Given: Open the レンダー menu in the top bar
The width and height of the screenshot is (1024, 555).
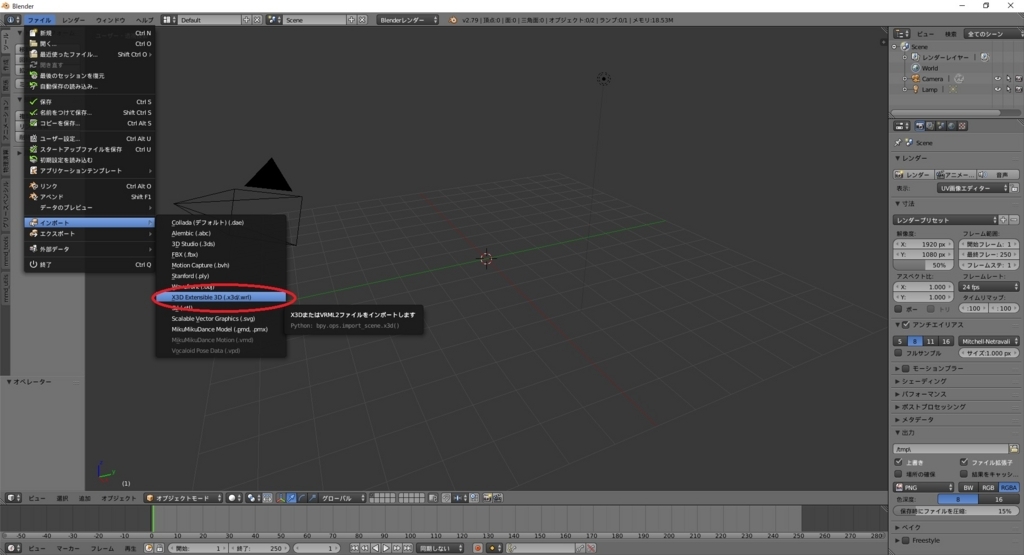Looking at the screenshot, I should click(73, 20).
